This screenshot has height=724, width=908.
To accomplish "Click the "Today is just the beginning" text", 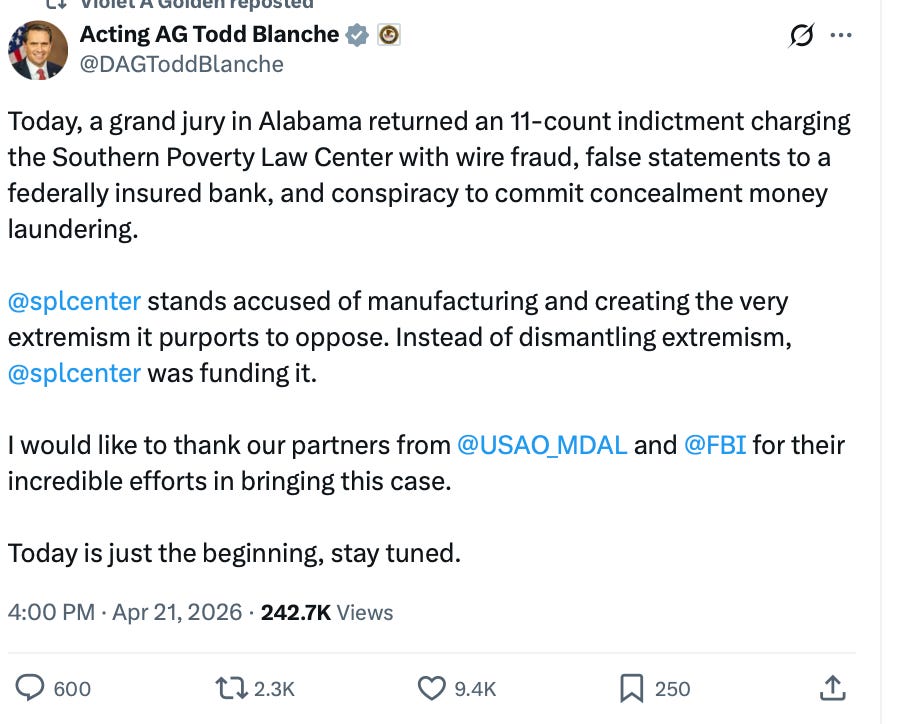I will point(234,552).
